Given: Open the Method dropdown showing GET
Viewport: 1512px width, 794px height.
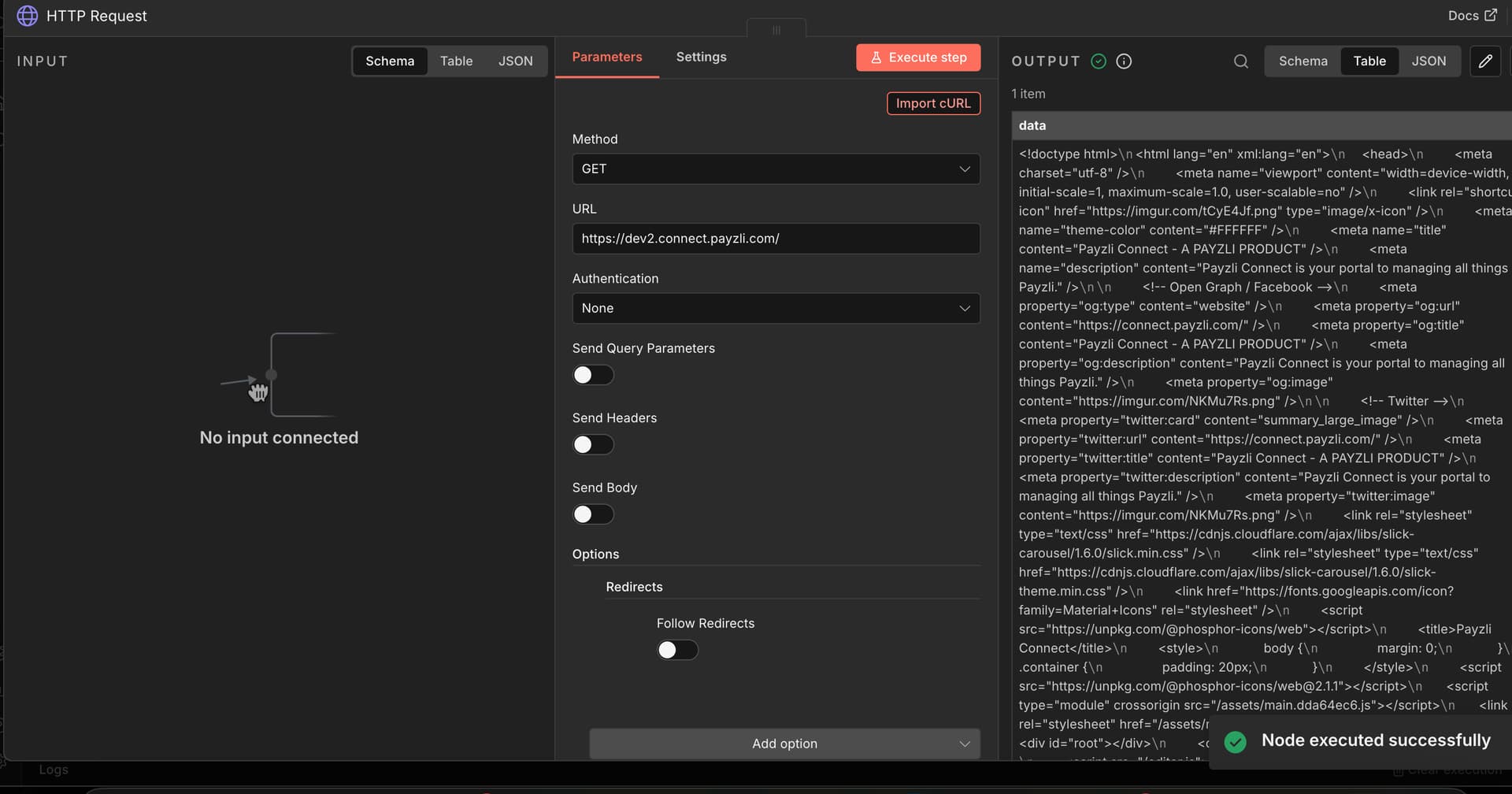Looking at the screenshot, I should tap(776, 169).
